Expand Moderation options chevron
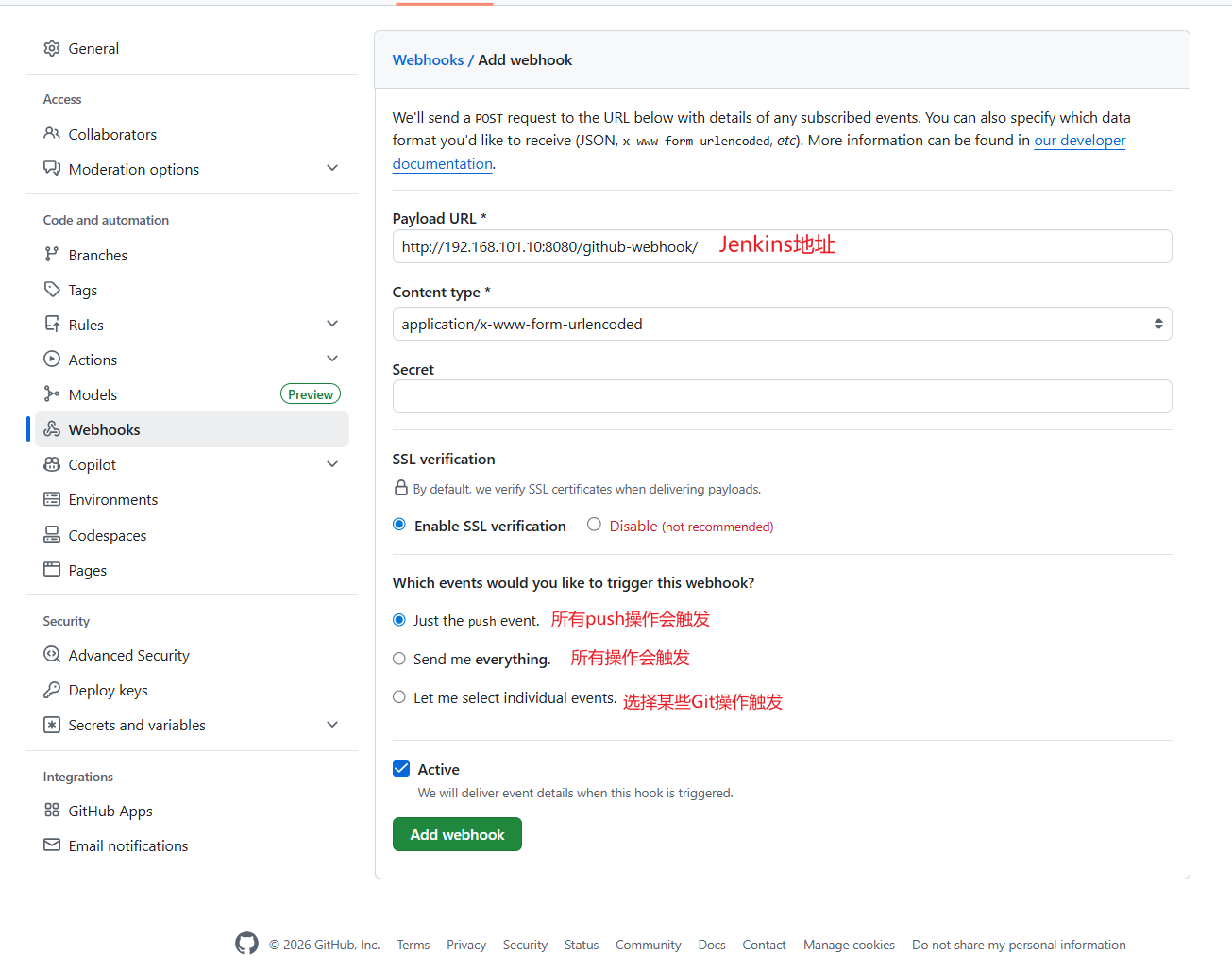1232x971 pixels. tap(332, 168)
